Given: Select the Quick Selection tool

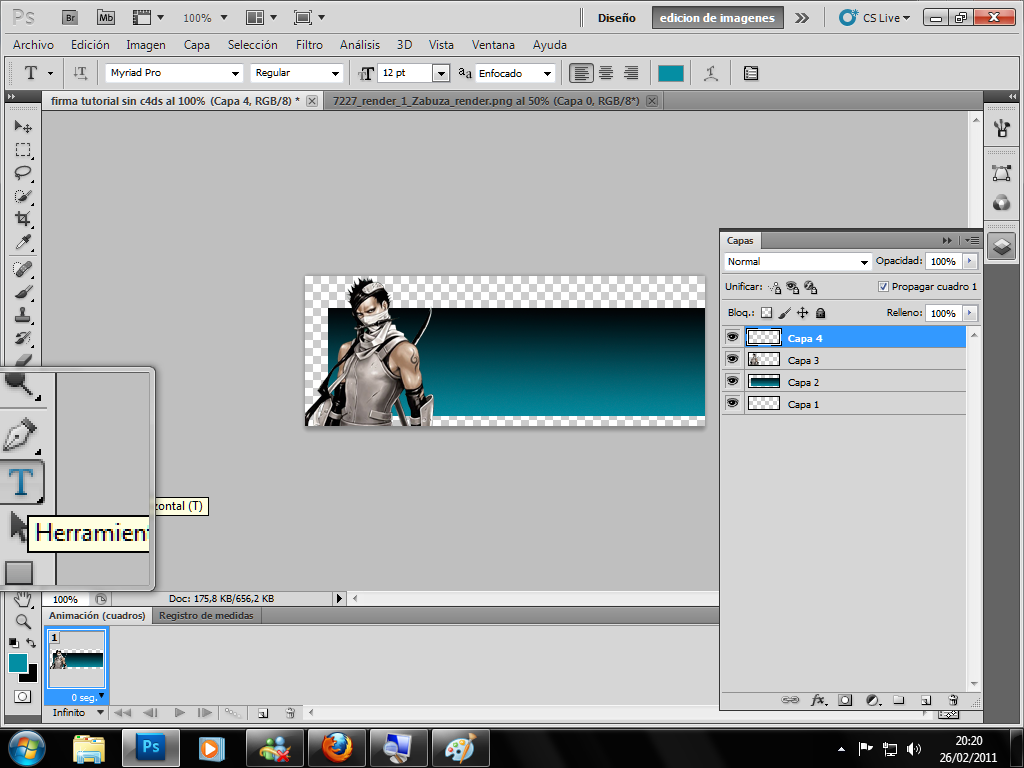Looking at the screenshot, I should point(23,196).
